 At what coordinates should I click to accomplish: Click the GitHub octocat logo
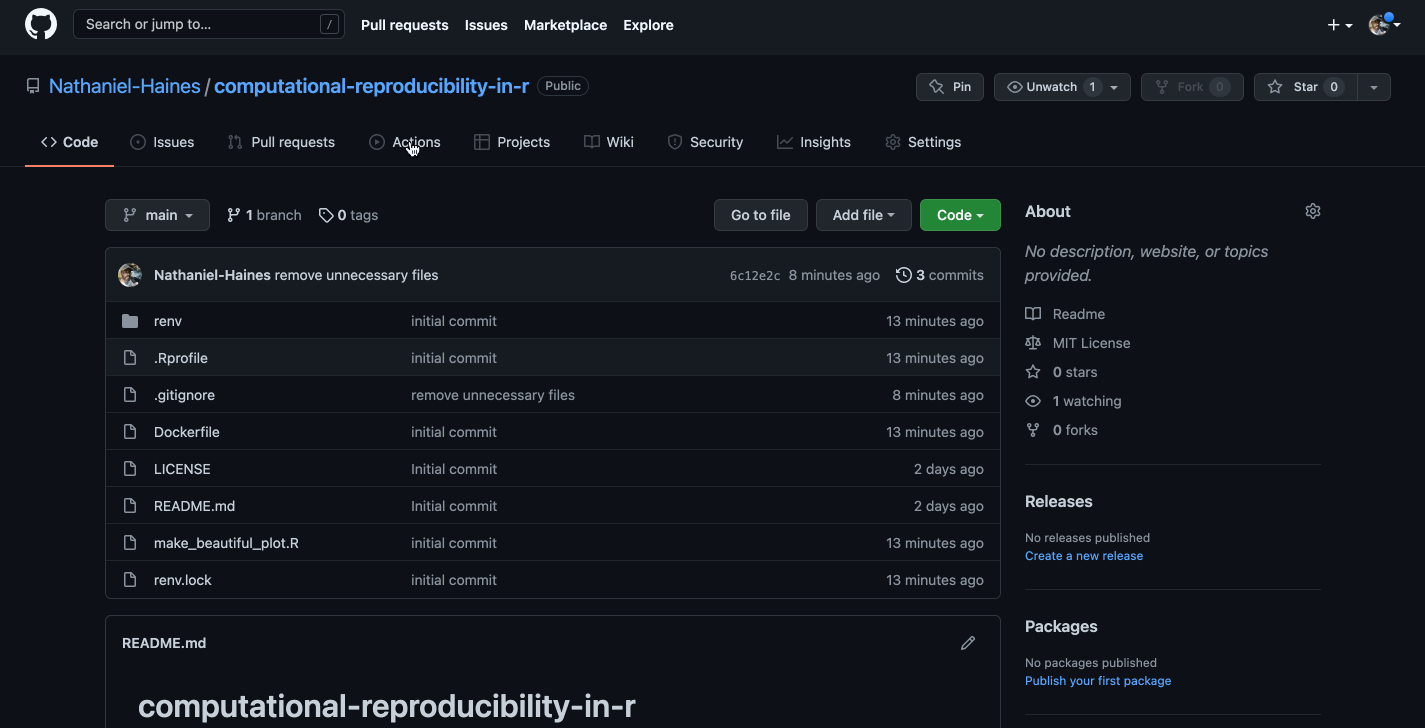[x=41, y=24]
